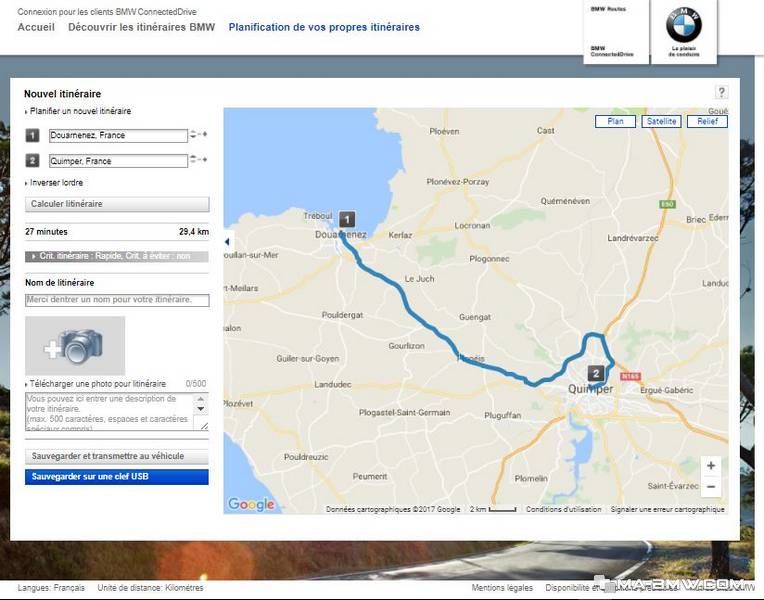Viewport: 764px width, 600px height.
Task: Collapse side panel with blue arrow
Action: point(228,241)
